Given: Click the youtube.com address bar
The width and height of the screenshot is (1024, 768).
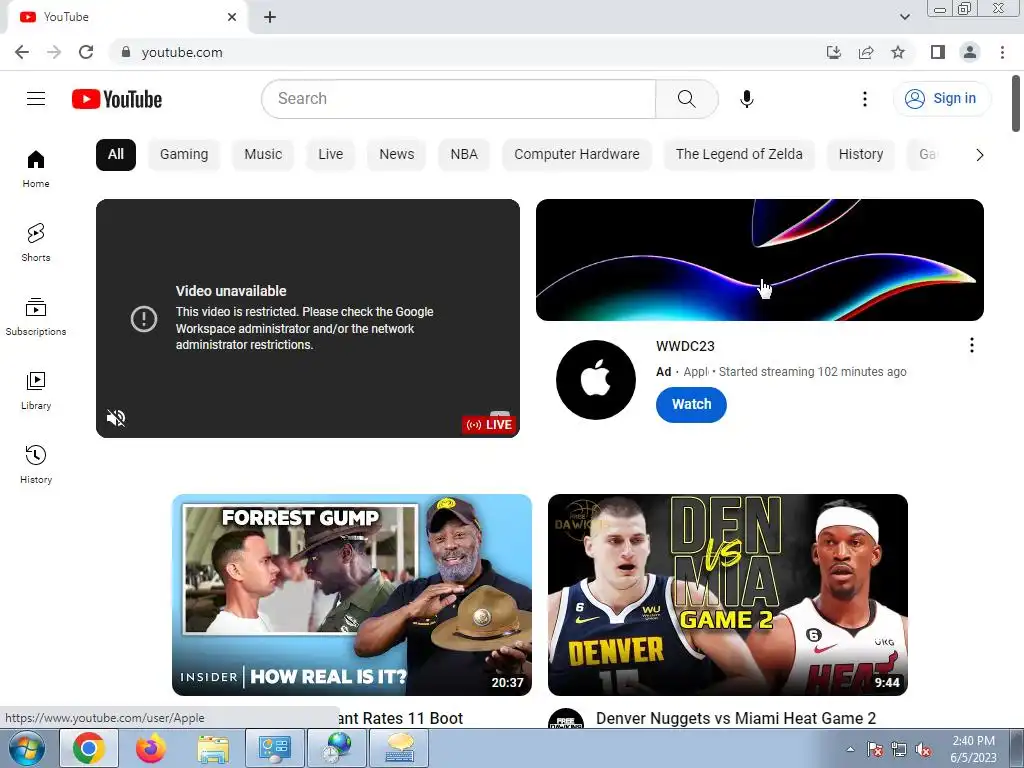Looking at the screenshot, I should 470,52.
